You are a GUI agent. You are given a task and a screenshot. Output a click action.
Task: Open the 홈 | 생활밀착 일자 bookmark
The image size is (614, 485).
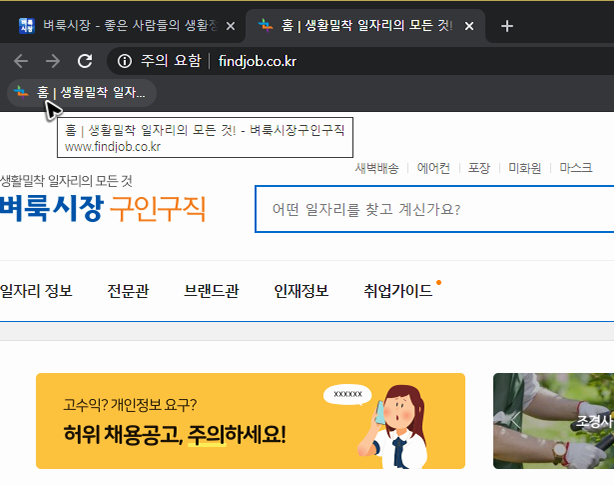pyautogui.click(x=82, y=93)
